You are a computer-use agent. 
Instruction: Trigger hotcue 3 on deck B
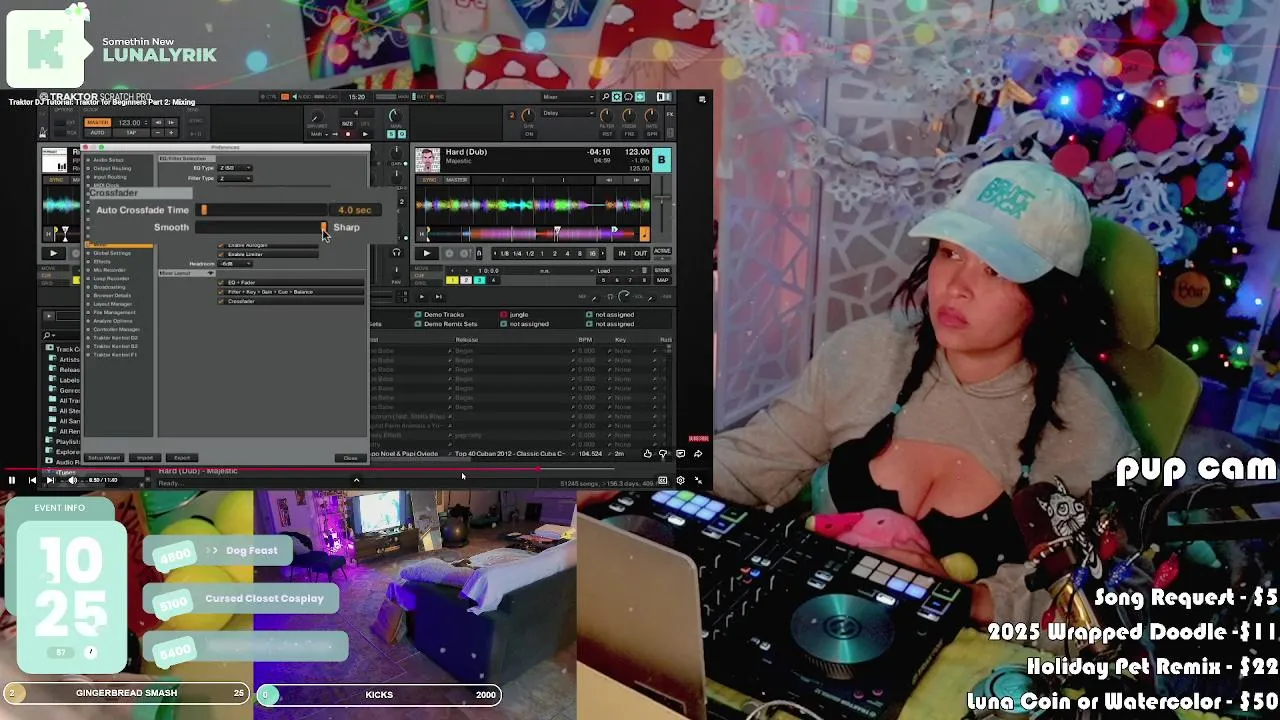click(x=479, y=280)
